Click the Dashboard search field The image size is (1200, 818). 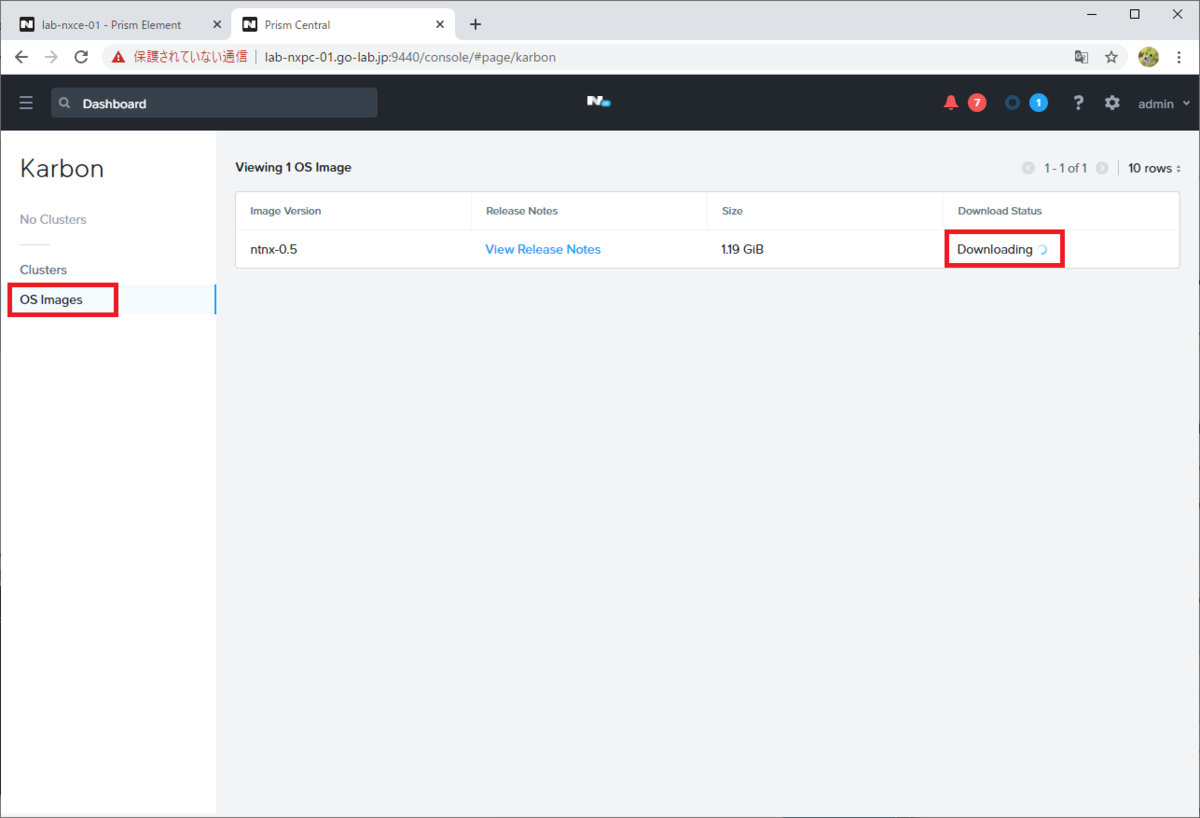pos(215,103)
